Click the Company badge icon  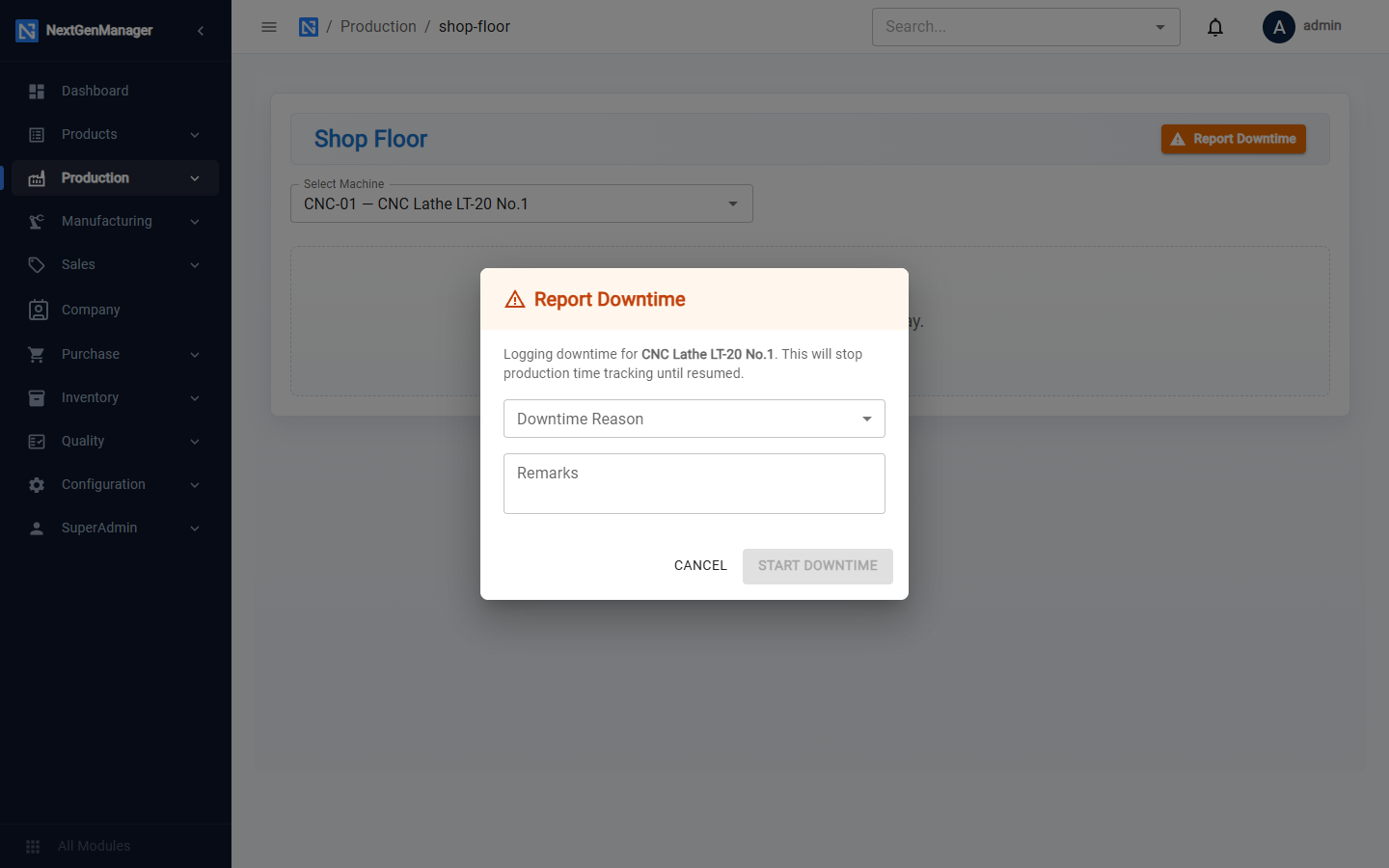38,310
